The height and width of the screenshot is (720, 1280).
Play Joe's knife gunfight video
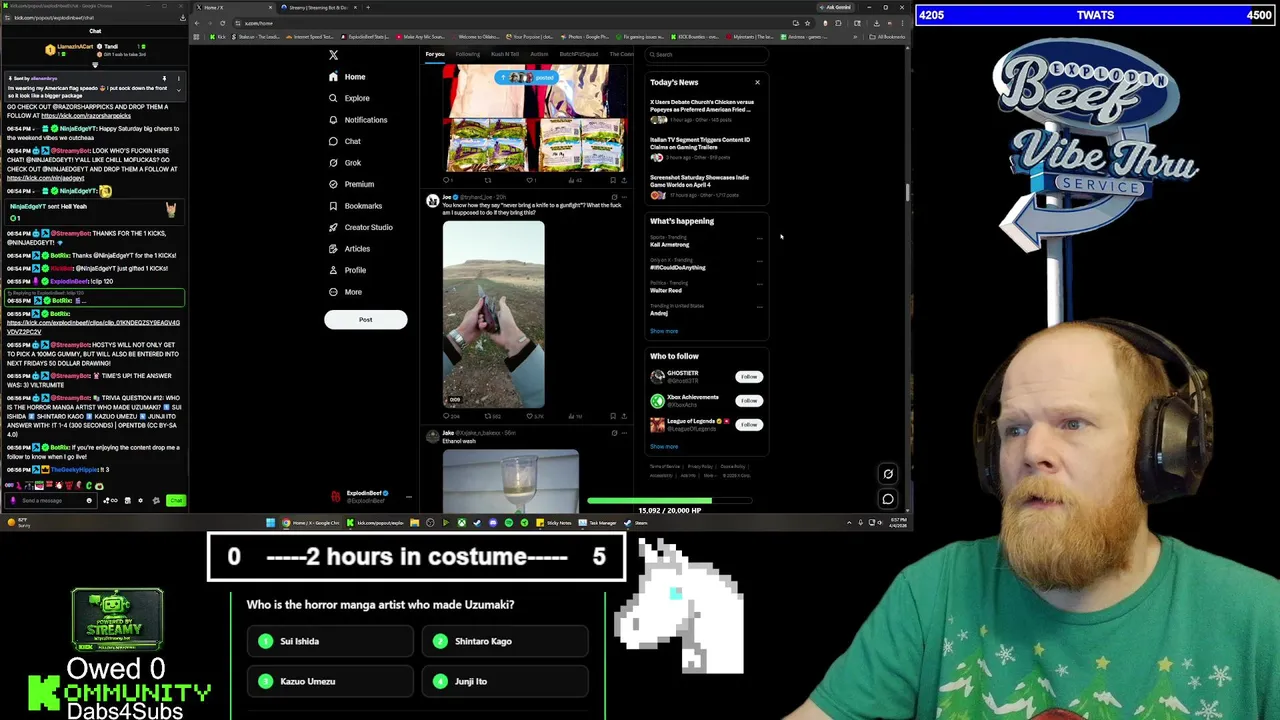point(494,314)
